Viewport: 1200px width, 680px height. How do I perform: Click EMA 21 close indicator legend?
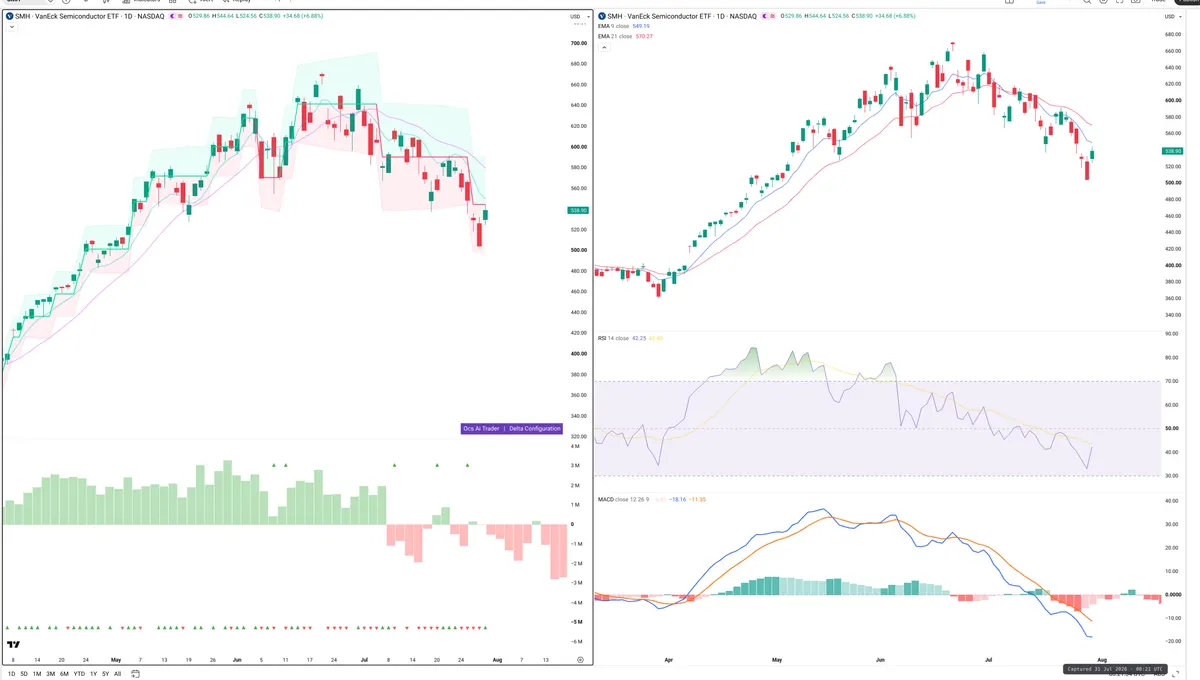tap(625, 36)
